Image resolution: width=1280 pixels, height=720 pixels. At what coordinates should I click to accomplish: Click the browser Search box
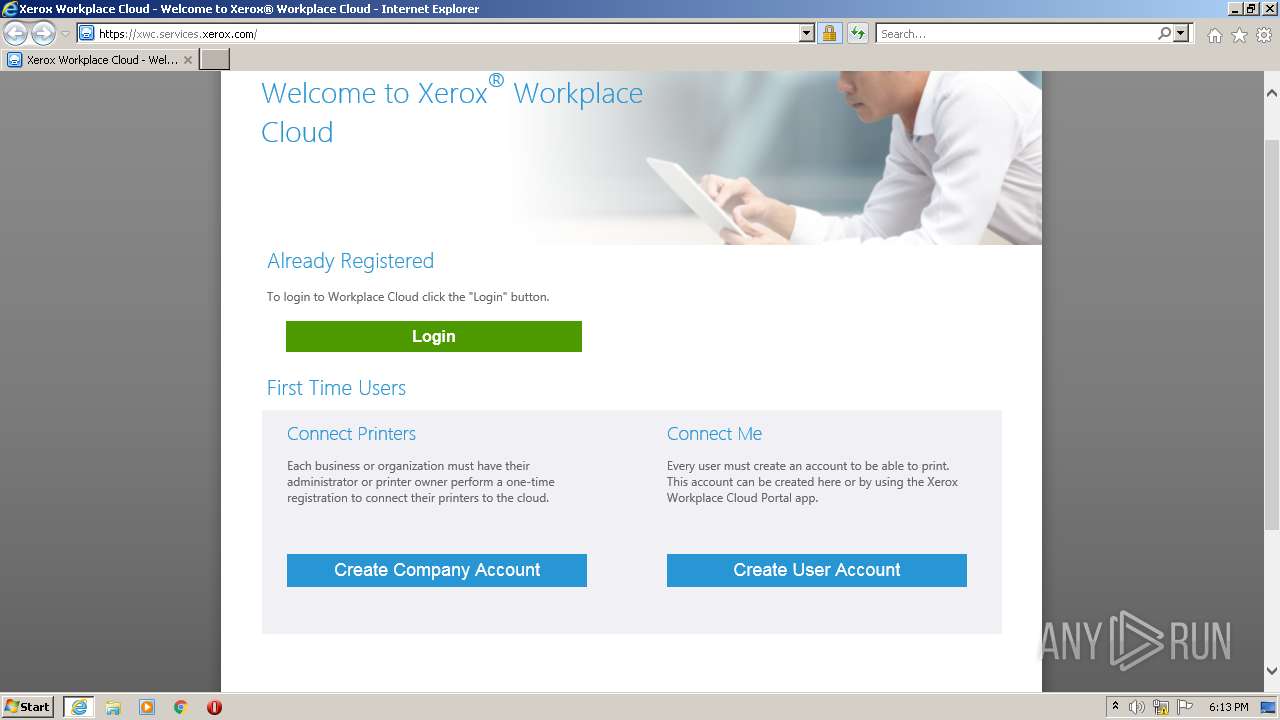(1016, 34)
